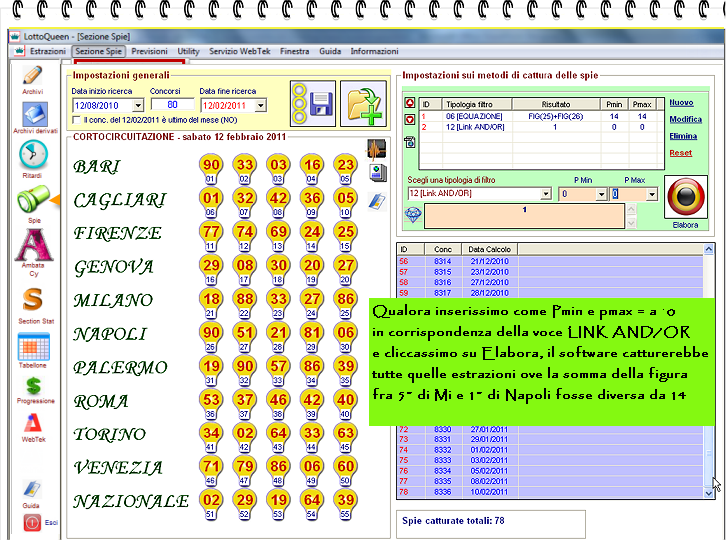The width and height of the screenshot is (726, 540).
Task: Open the Utility menu
Action: [x=188, y=51]
